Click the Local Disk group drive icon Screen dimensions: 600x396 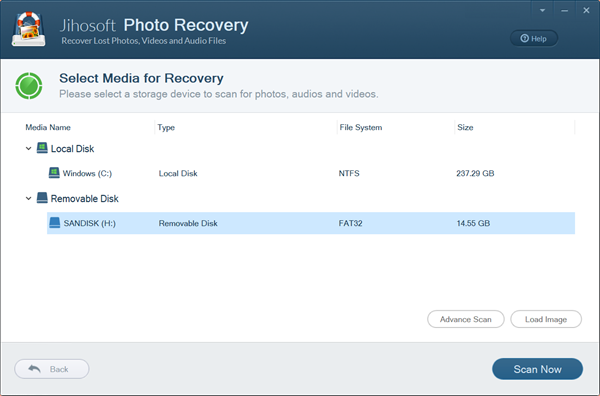click(42, 148)
